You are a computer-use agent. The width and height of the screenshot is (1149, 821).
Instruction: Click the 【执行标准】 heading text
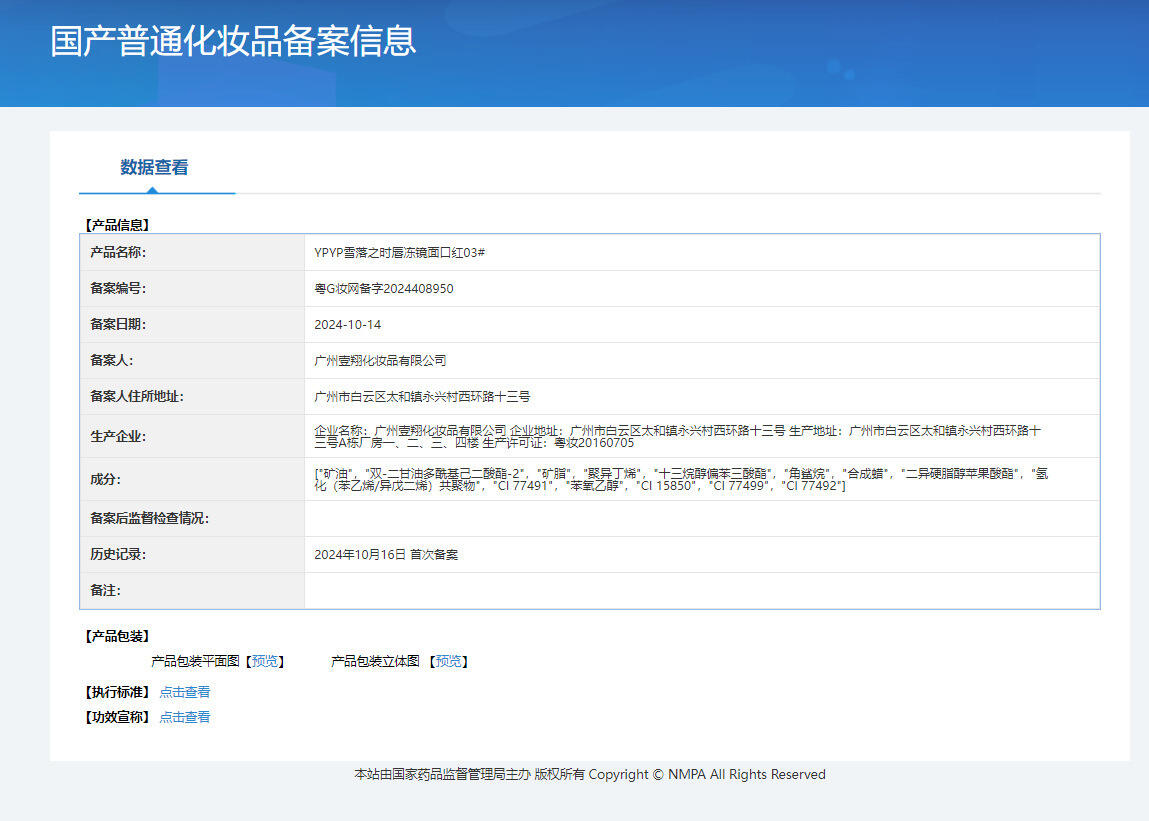[x=117, y=692]
